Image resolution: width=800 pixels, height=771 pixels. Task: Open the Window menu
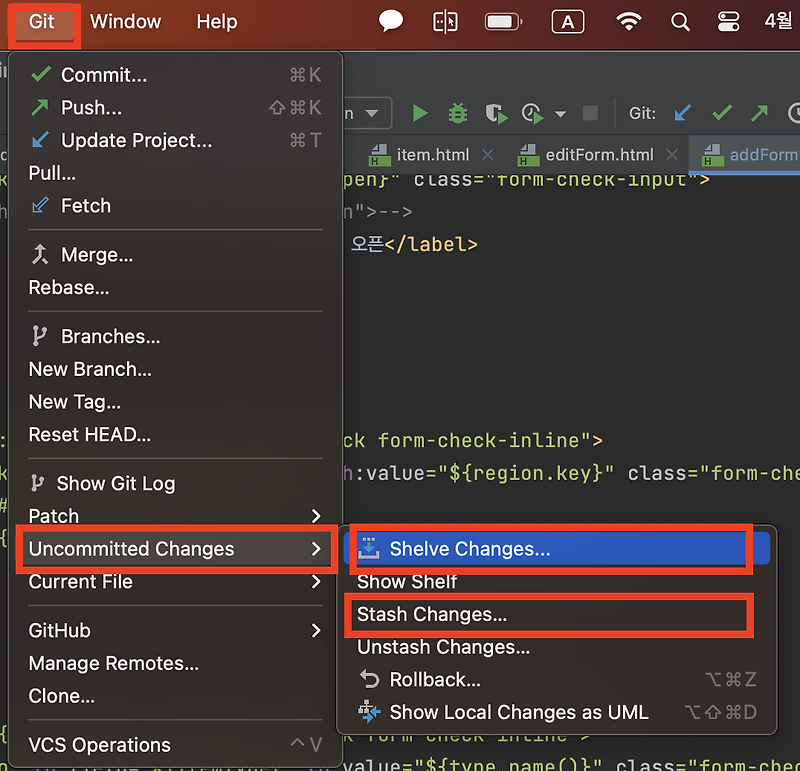click(x=124, y=20)
